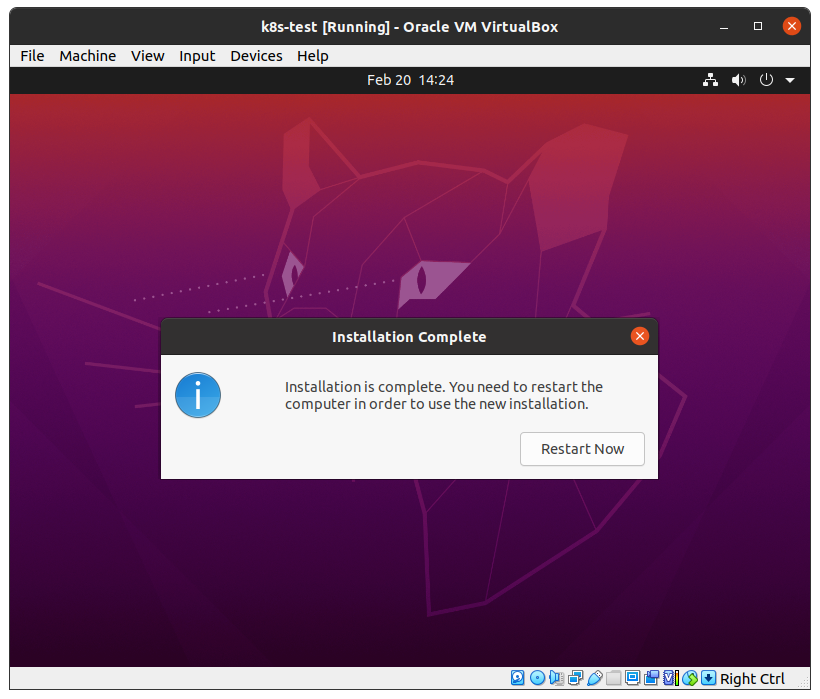Click the "Installation is complete" message text
The image size is (820, 699).
coord(443,395)
